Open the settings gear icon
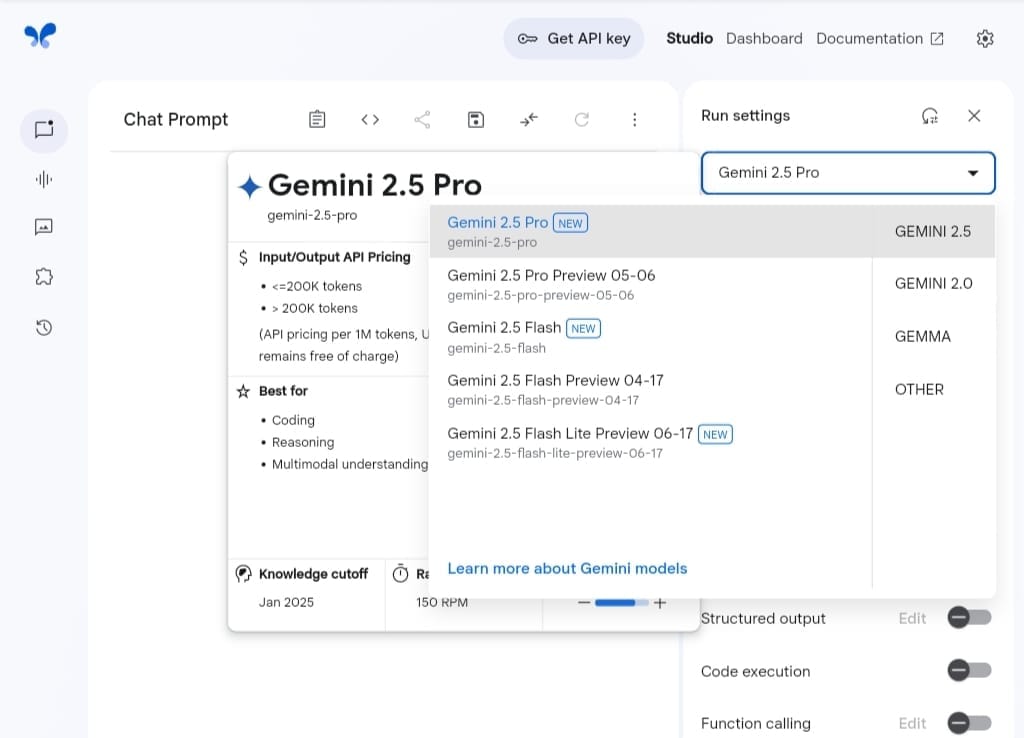 coord(985,39)
